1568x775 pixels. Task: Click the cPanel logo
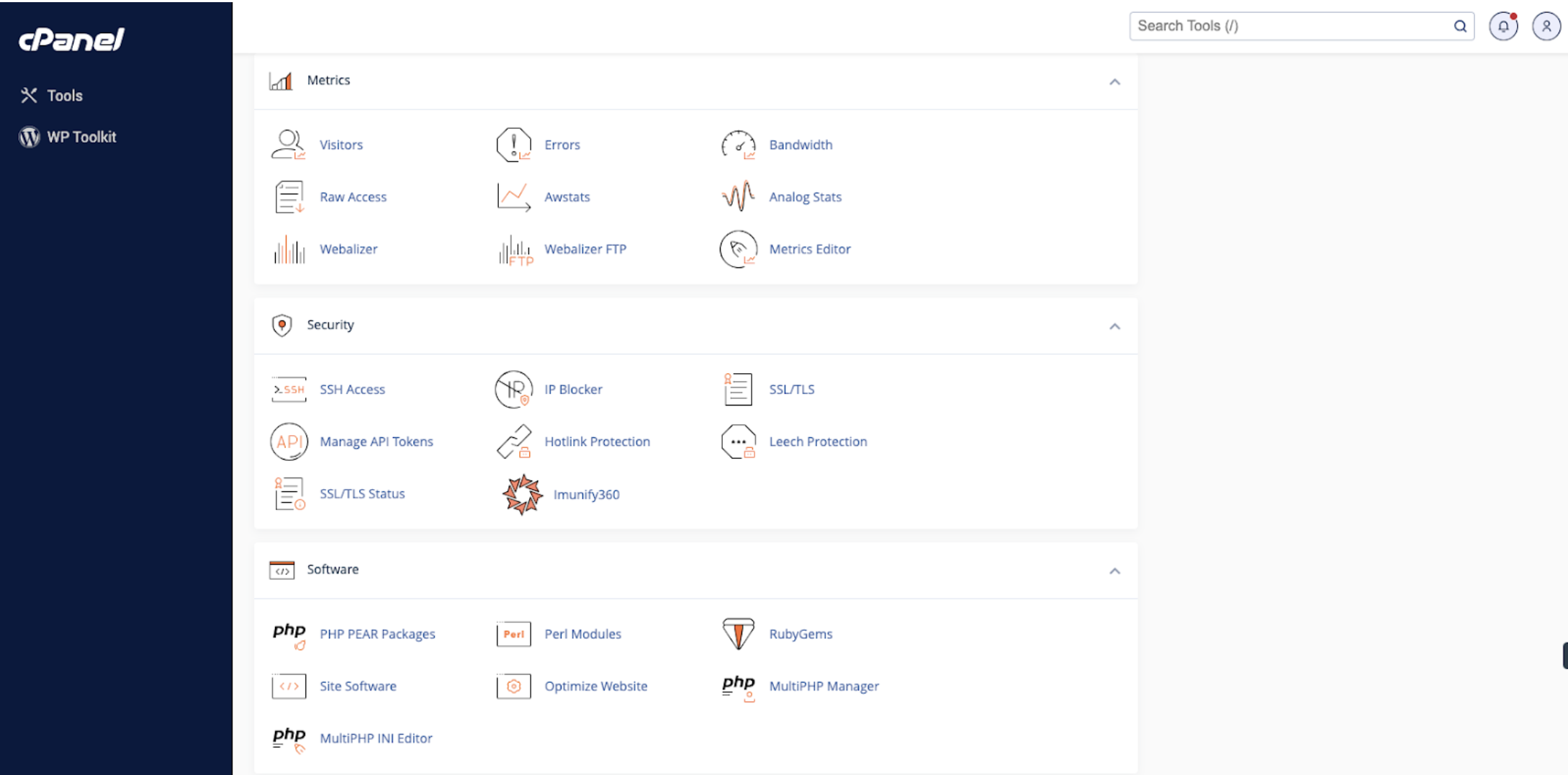[x=71, y=39]
